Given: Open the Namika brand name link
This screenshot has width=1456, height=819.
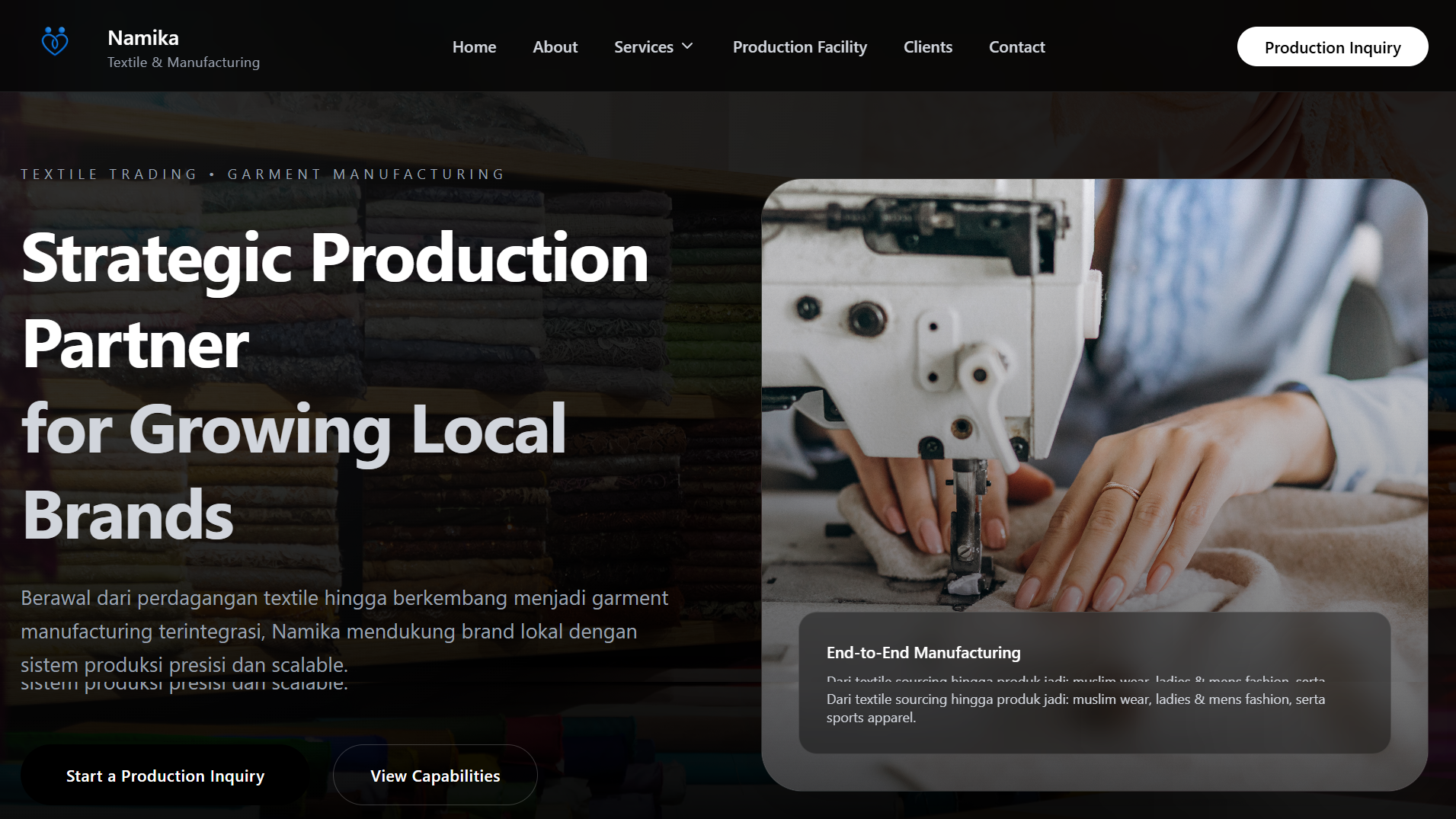Looking at the screenshot, I should click(x=143, y=38).
